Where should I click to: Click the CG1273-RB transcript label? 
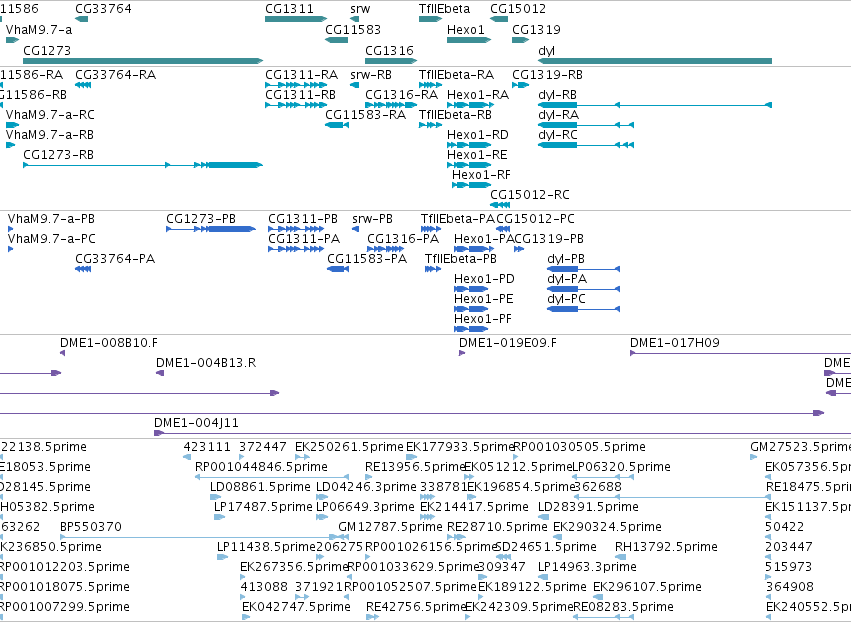coord(59,155)
